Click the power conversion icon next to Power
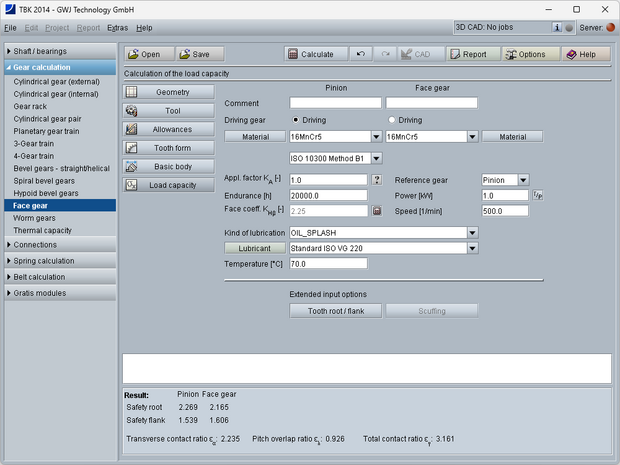Screen dimensions: 620x465 536,195
